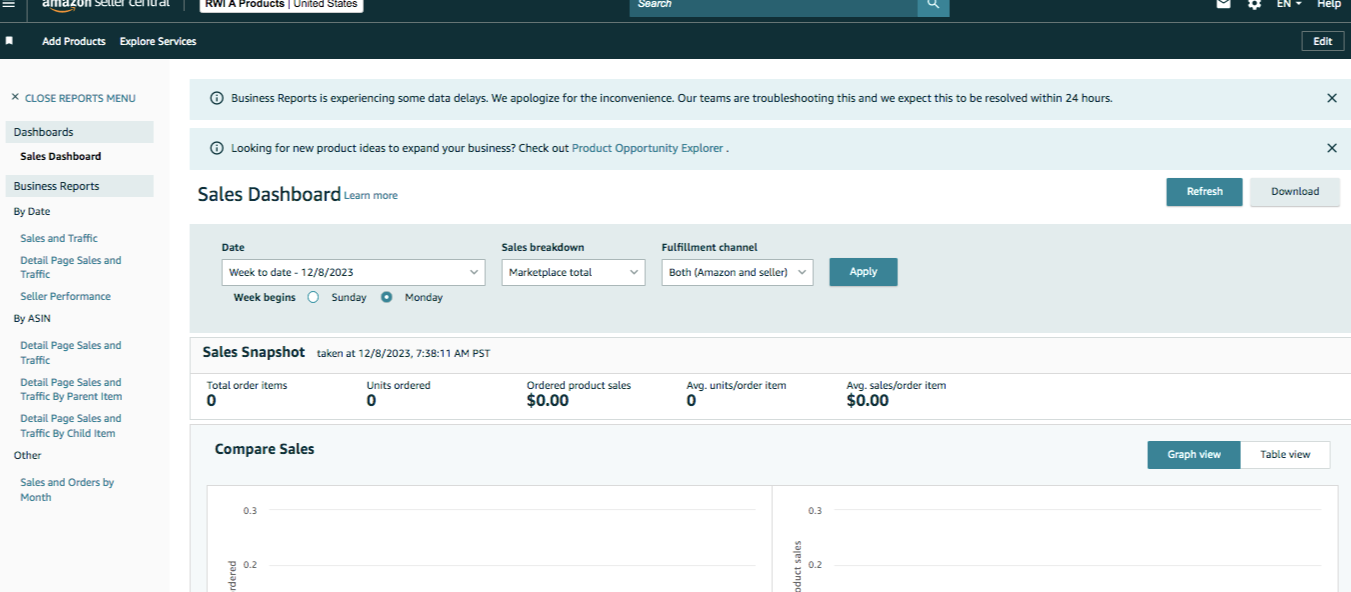
Task: Open the Fulfillment channel dropdown
Action: point(737,272)
